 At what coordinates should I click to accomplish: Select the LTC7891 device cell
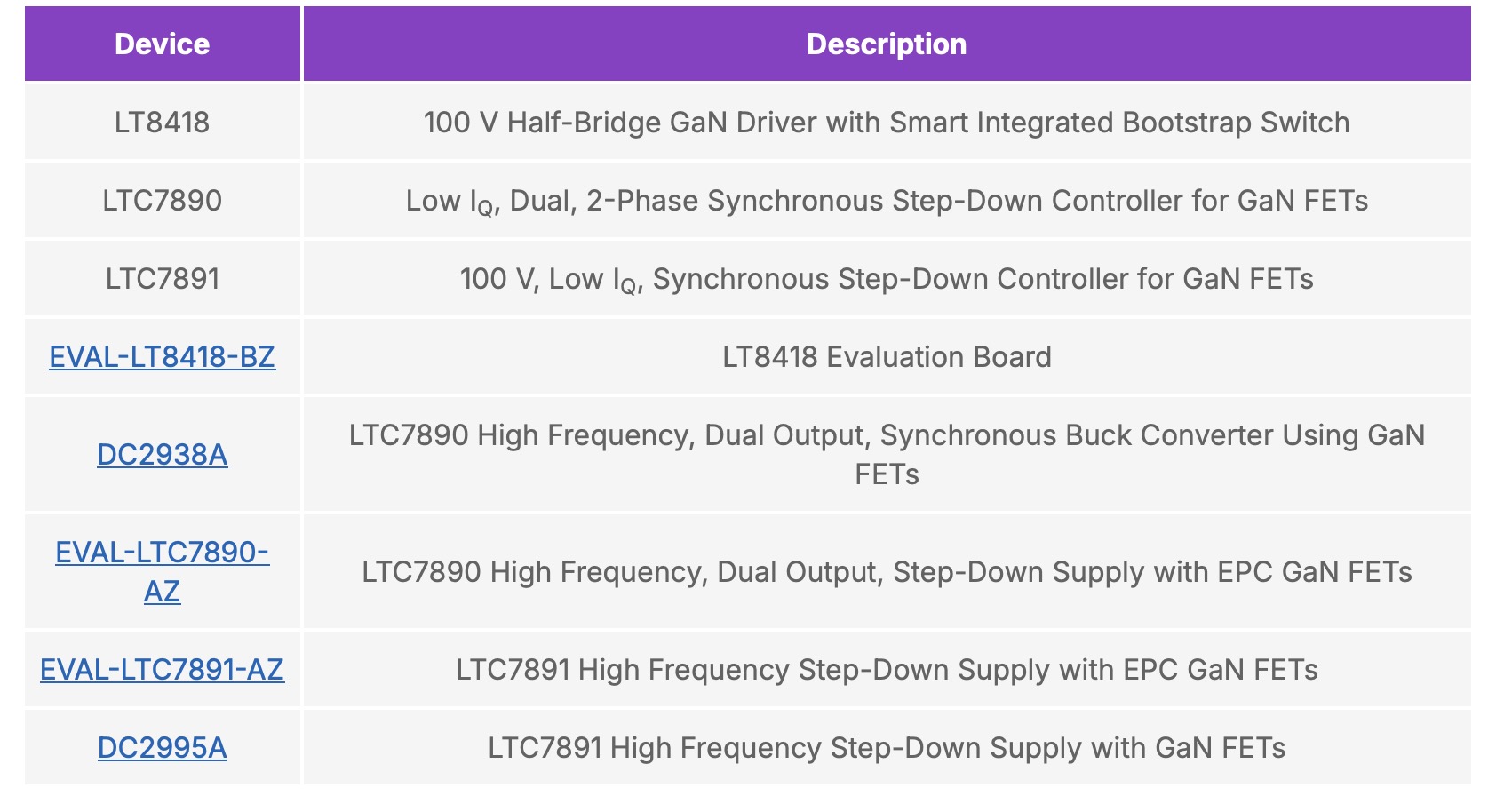pyautogui.click(x=162, y=279)
